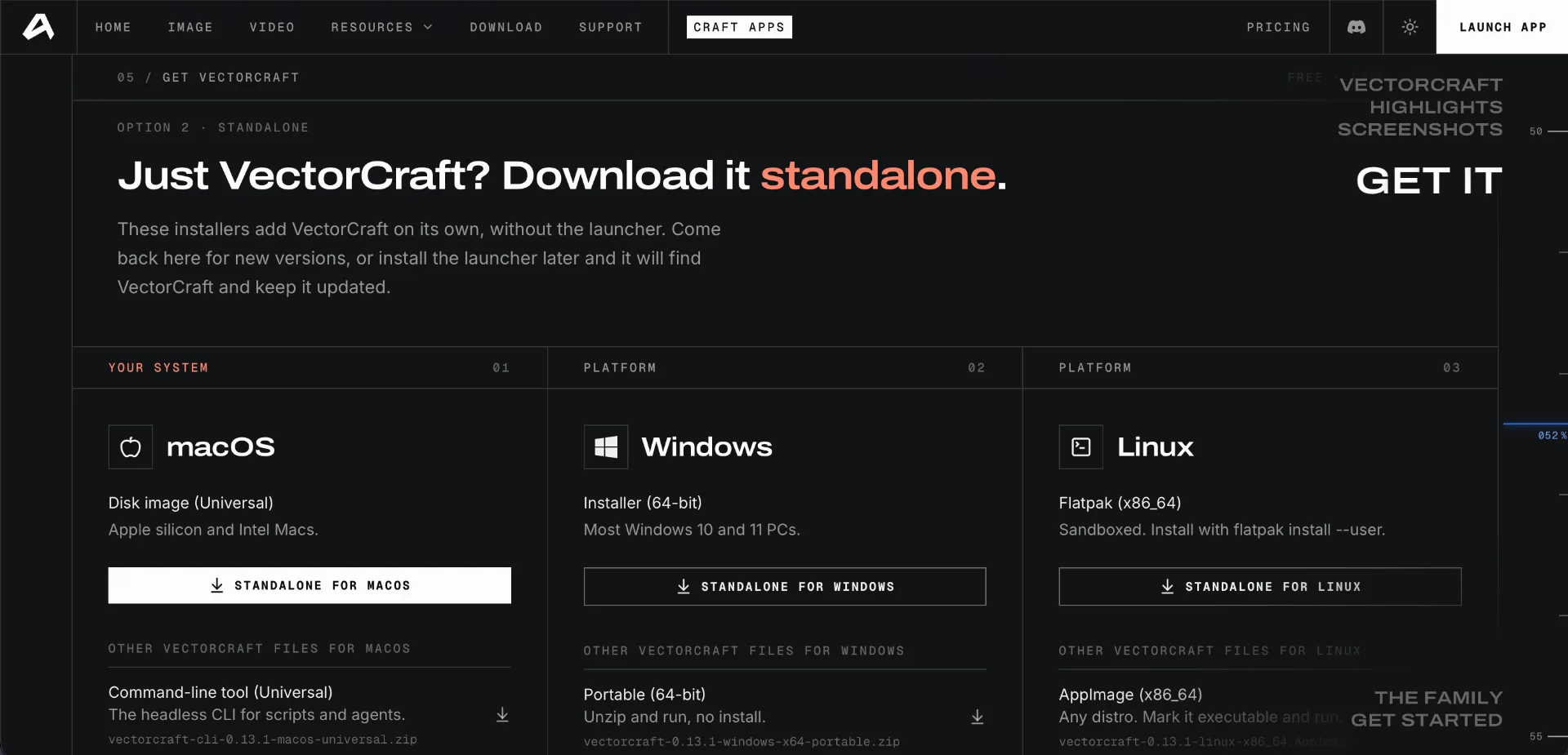Click the Portable (64-bit) file row
This screenshot has width=1568, height=755.
tap(785, 717)
